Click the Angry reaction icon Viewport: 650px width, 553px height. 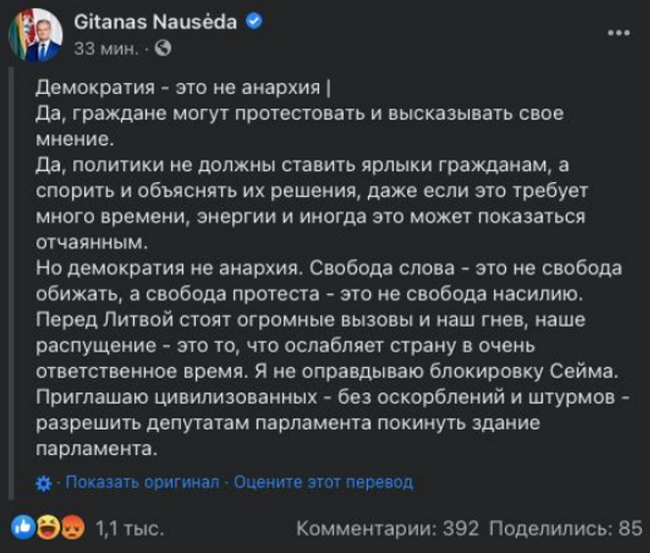tap(67, 527)
